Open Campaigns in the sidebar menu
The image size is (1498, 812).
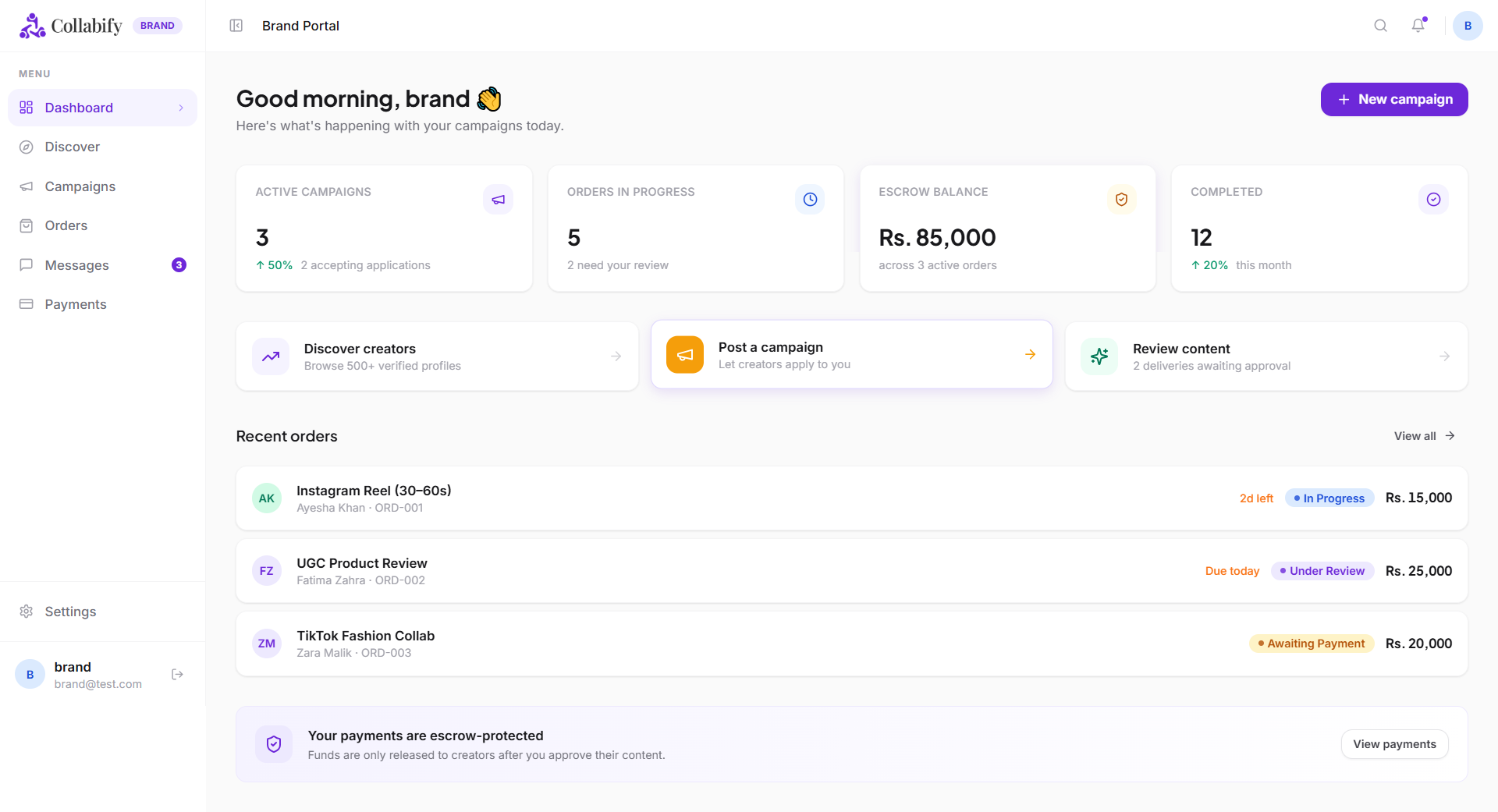[x=102, y=186]
